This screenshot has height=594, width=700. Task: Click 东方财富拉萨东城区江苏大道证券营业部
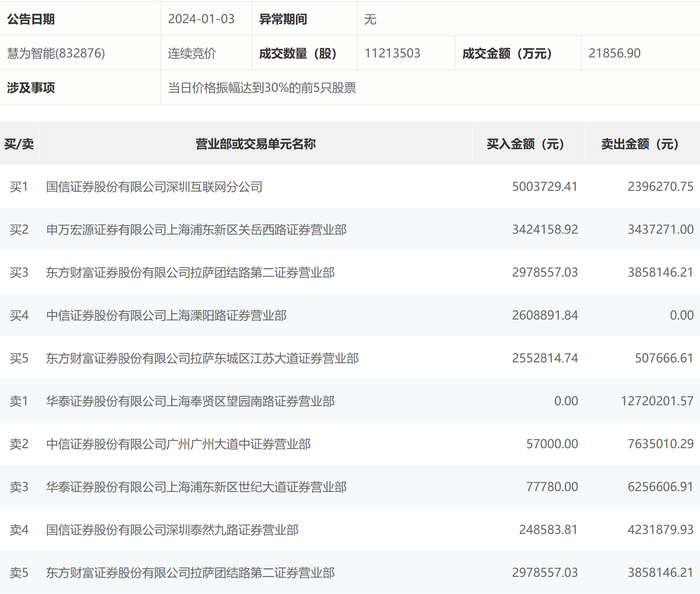pyautogui.click(x=202, y=358)
